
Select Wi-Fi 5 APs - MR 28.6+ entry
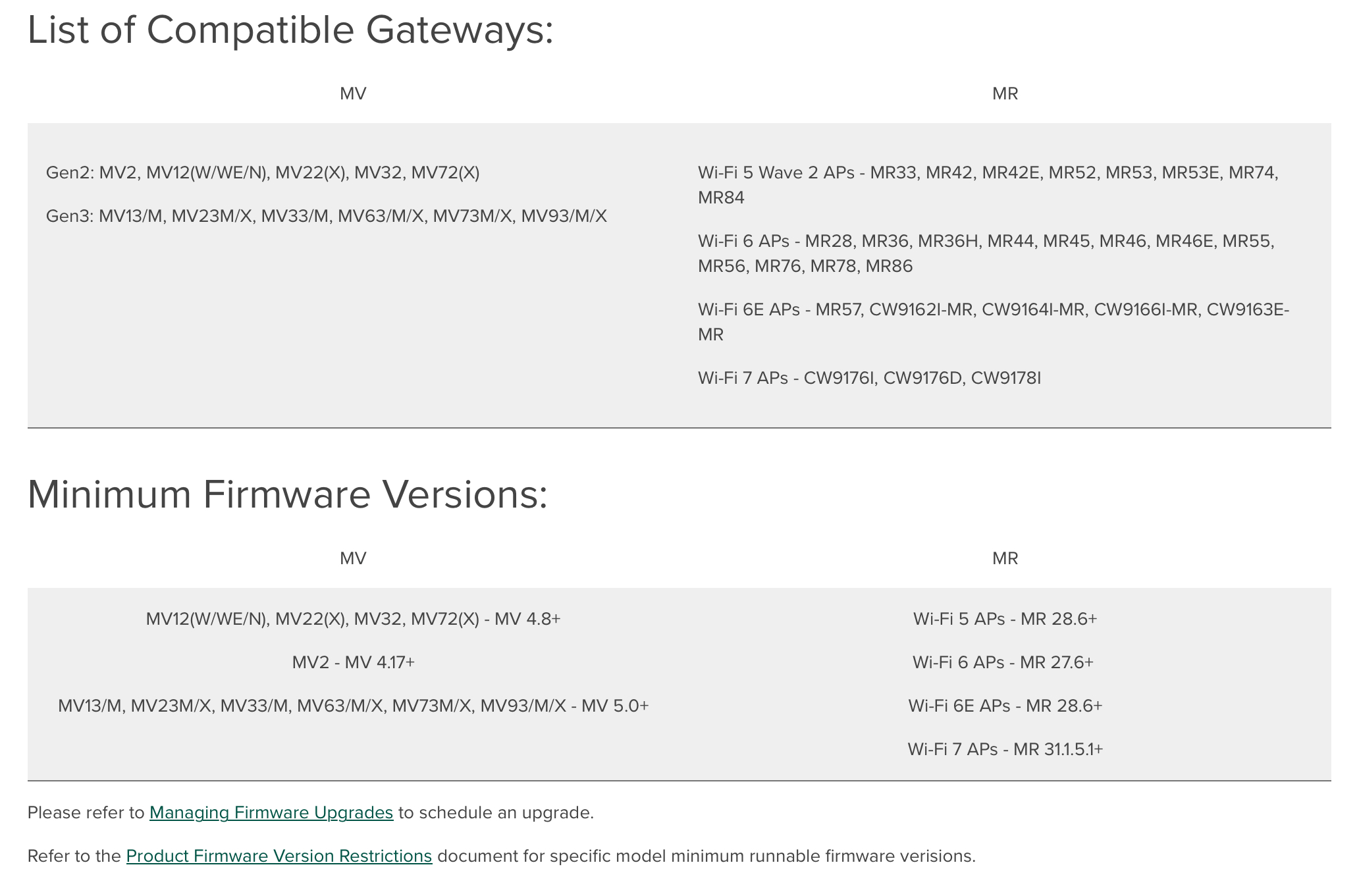[1005, 619]
